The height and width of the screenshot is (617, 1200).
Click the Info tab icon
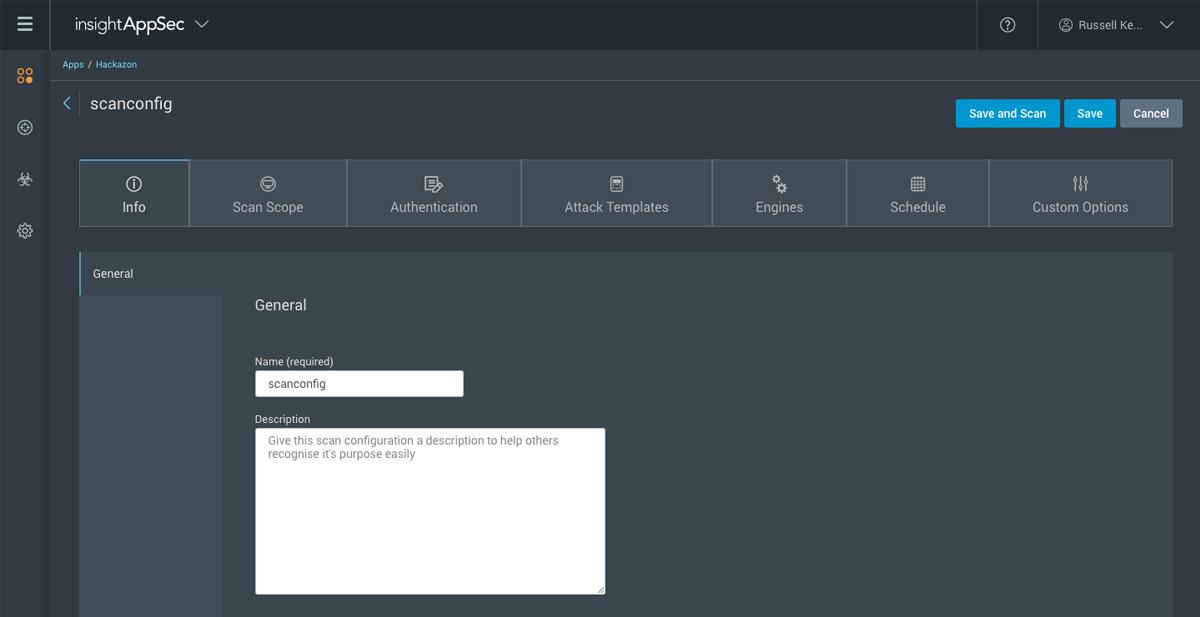134,184
